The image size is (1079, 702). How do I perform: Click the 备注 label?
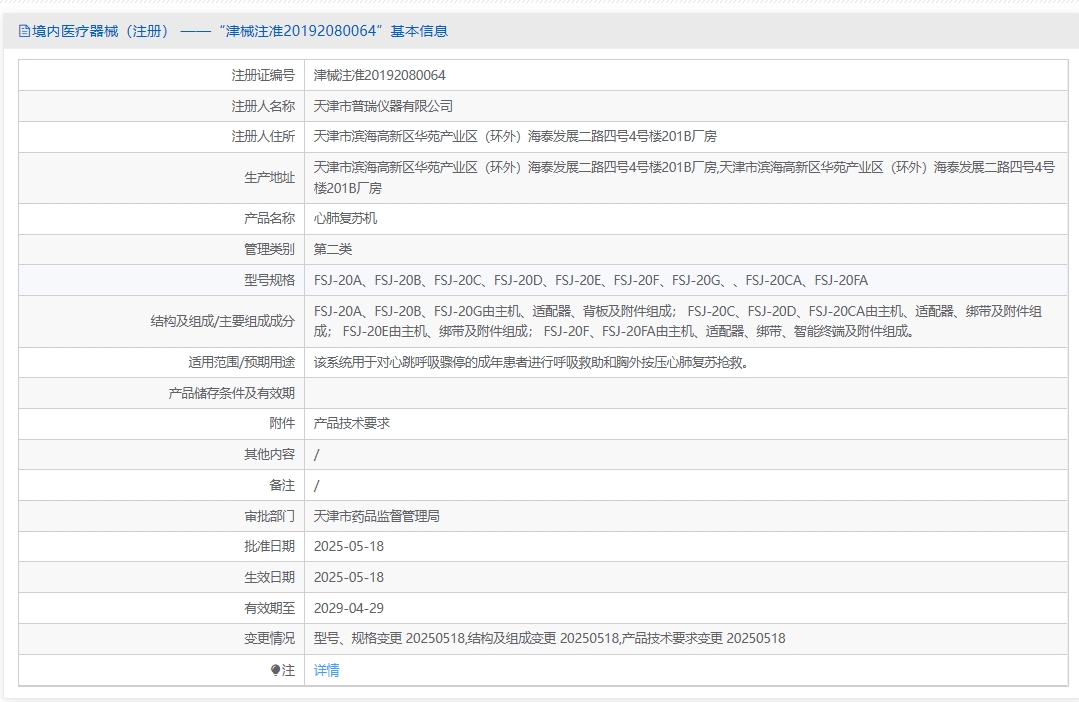[x=282, y=485]
